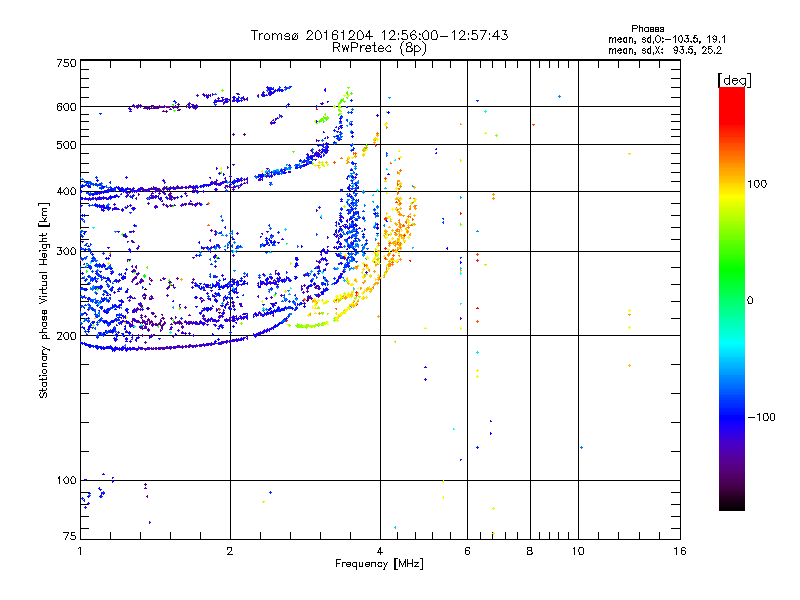Screen dimensions: 800x600
Task: Click the colorbar tick label '0'
Action: pyautogui.click(x=750, y=301)
